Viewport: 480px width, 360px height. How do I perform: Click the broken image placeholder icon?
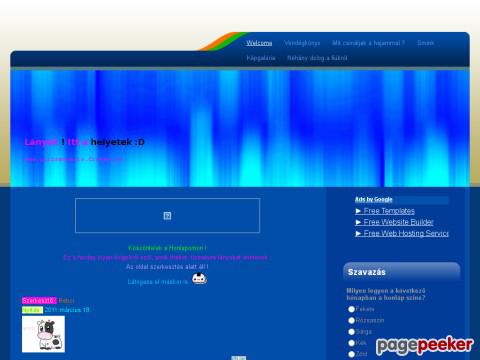pos(167,216)
